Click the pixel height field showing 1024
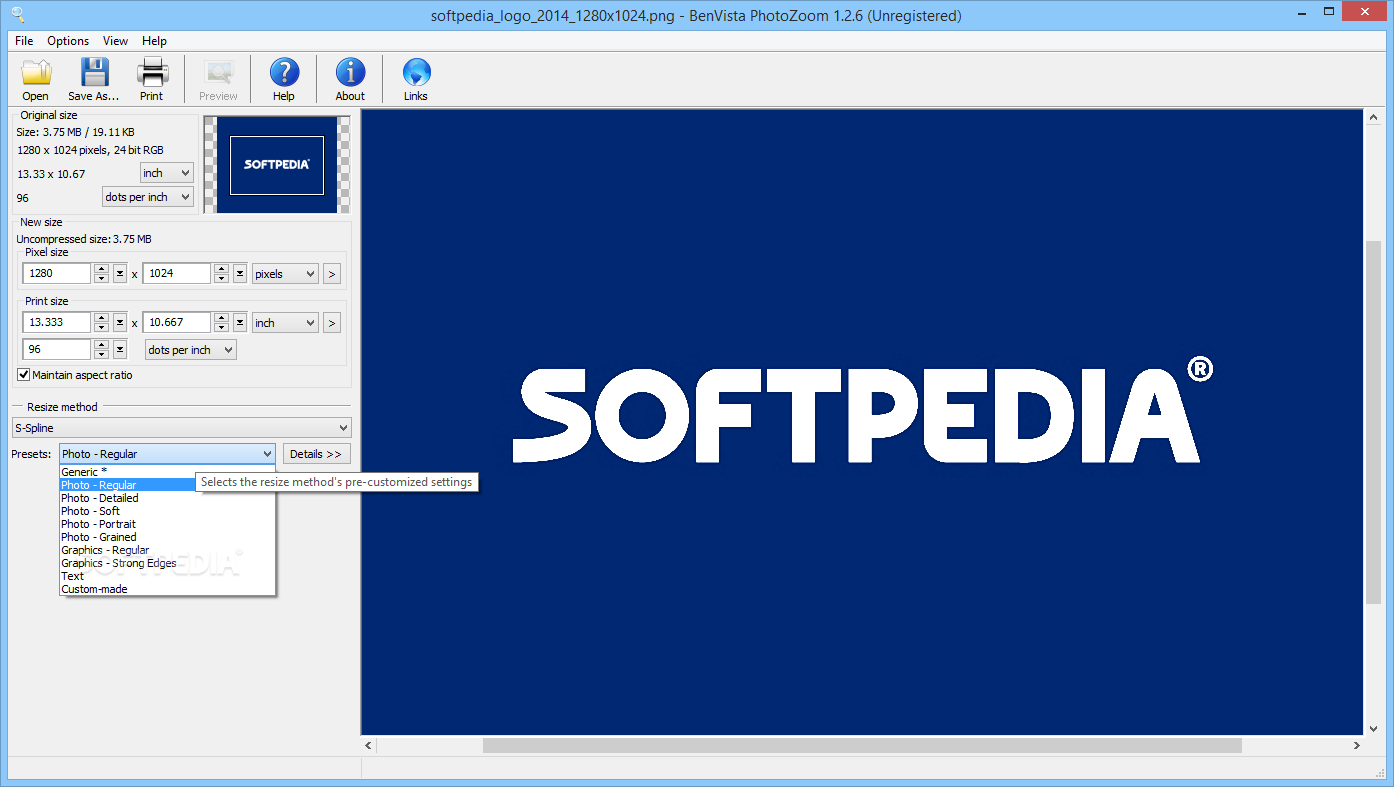Screen dimensions: 1394x787 pyautogui.click(x=177, y=273)
